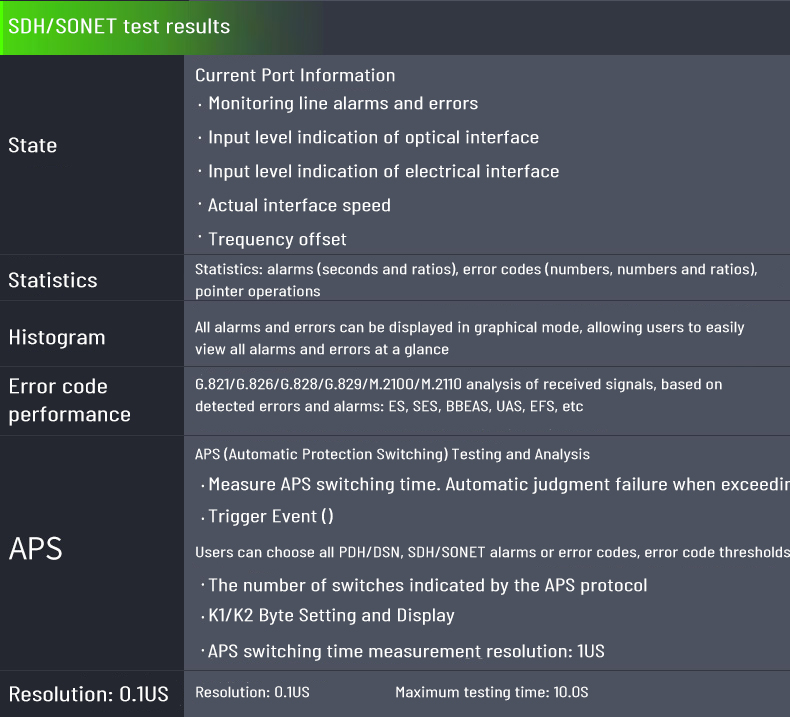Click the Maximum testing time: 10.0S text

pos(492,692)
